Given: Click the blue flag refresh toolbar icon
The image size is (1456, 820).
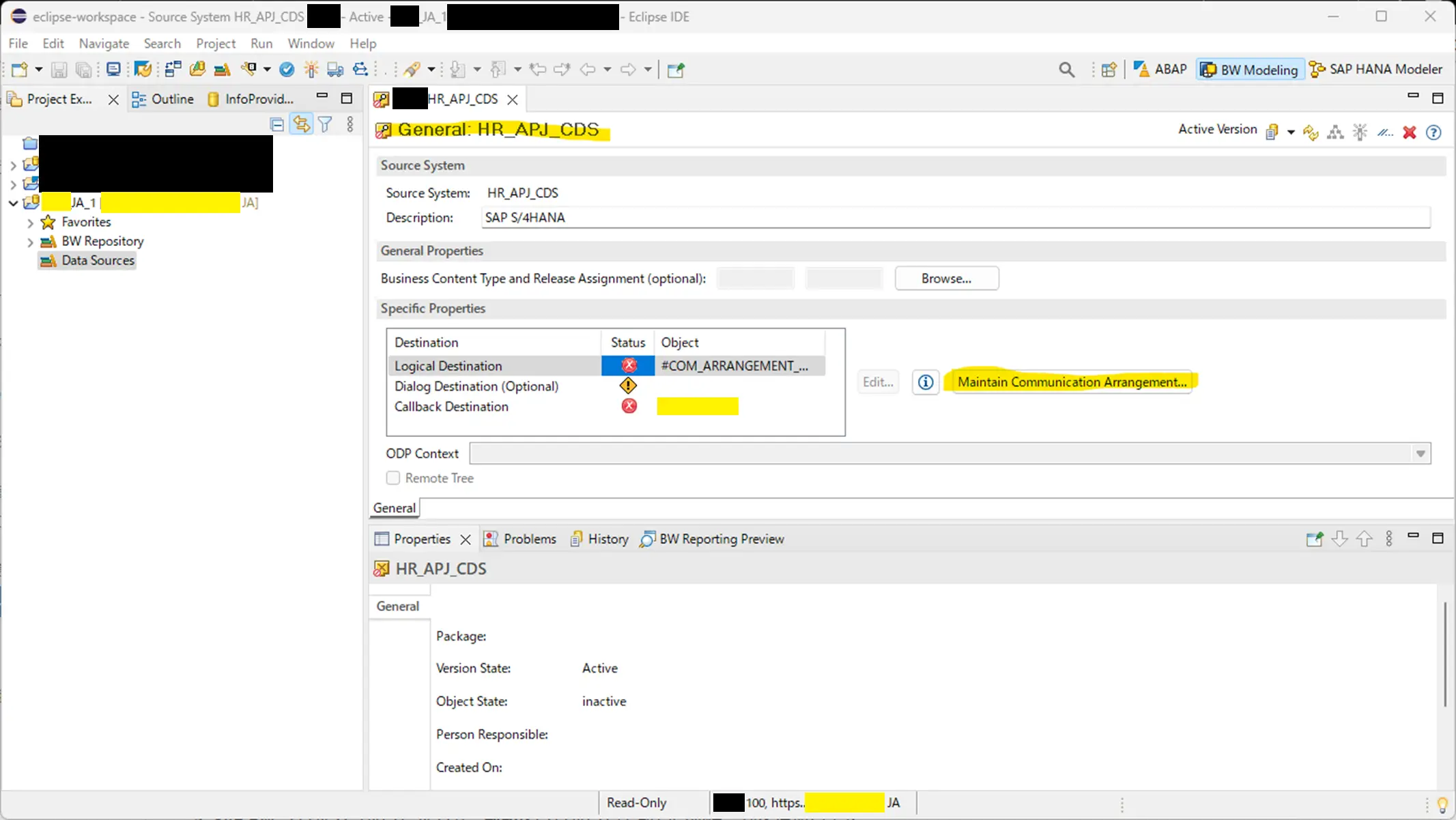Looking at the screenshot, I should tap(143, 69).
